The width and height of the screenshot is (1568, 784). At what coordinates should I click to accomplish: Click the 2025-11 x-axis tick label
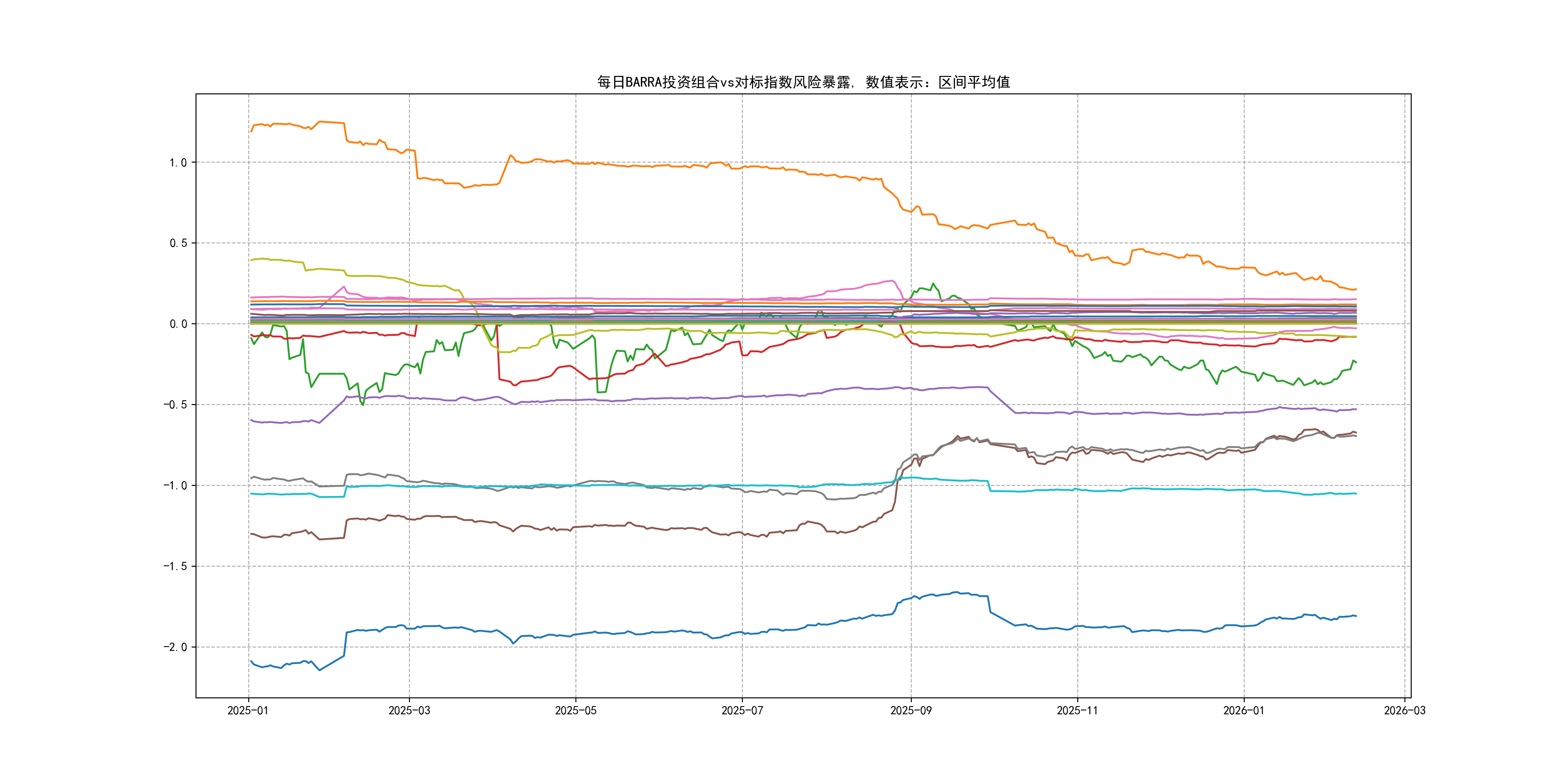[1077, 710]
